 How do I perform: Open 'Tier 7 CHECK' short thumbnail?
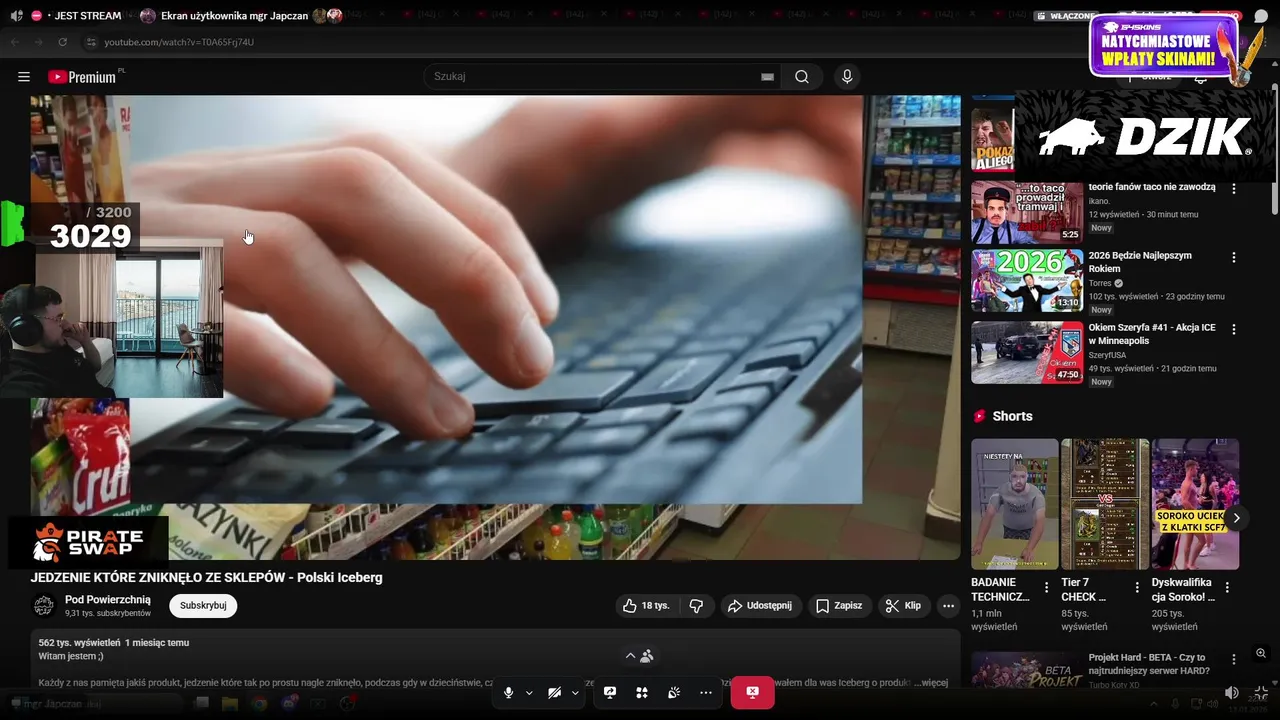tap(1105, 504)
